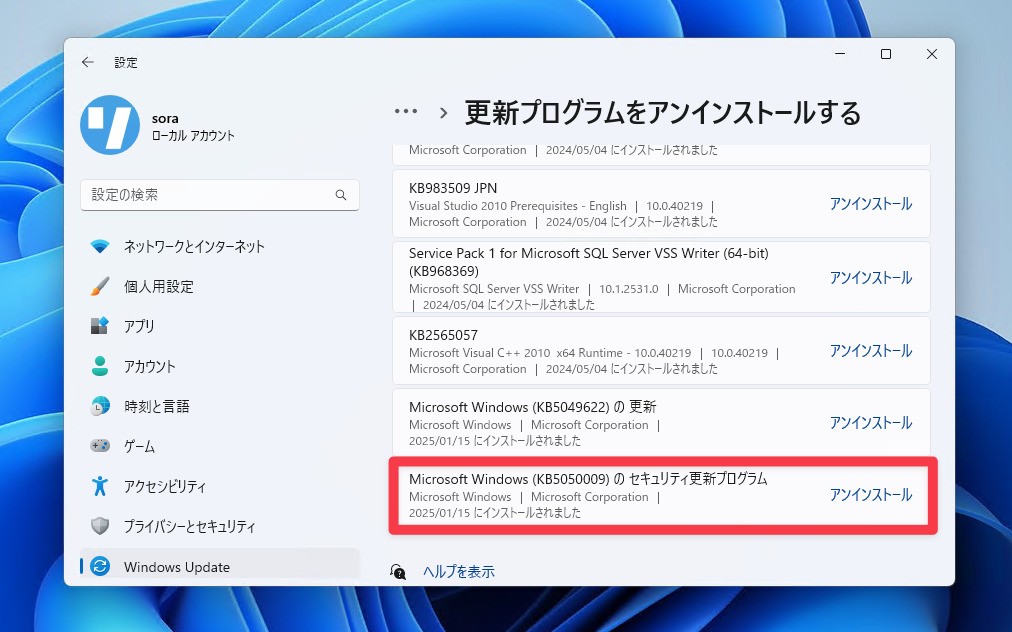1012x632 pixels.
Task: Open ネットワークとインターネット settings
Action: click(219, 246)
